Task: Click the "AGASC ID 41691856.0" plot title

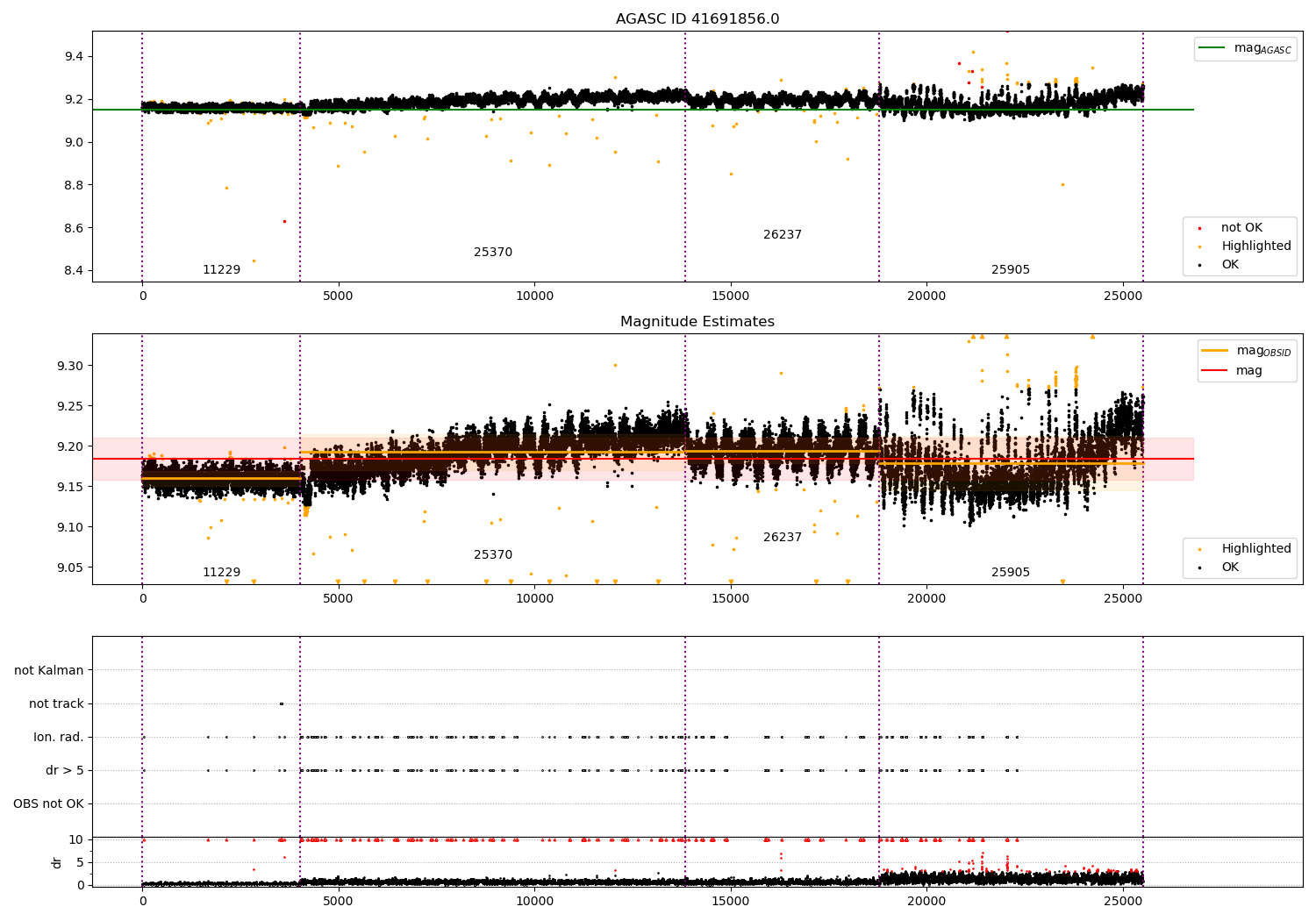Action: [x=697, y=18]
